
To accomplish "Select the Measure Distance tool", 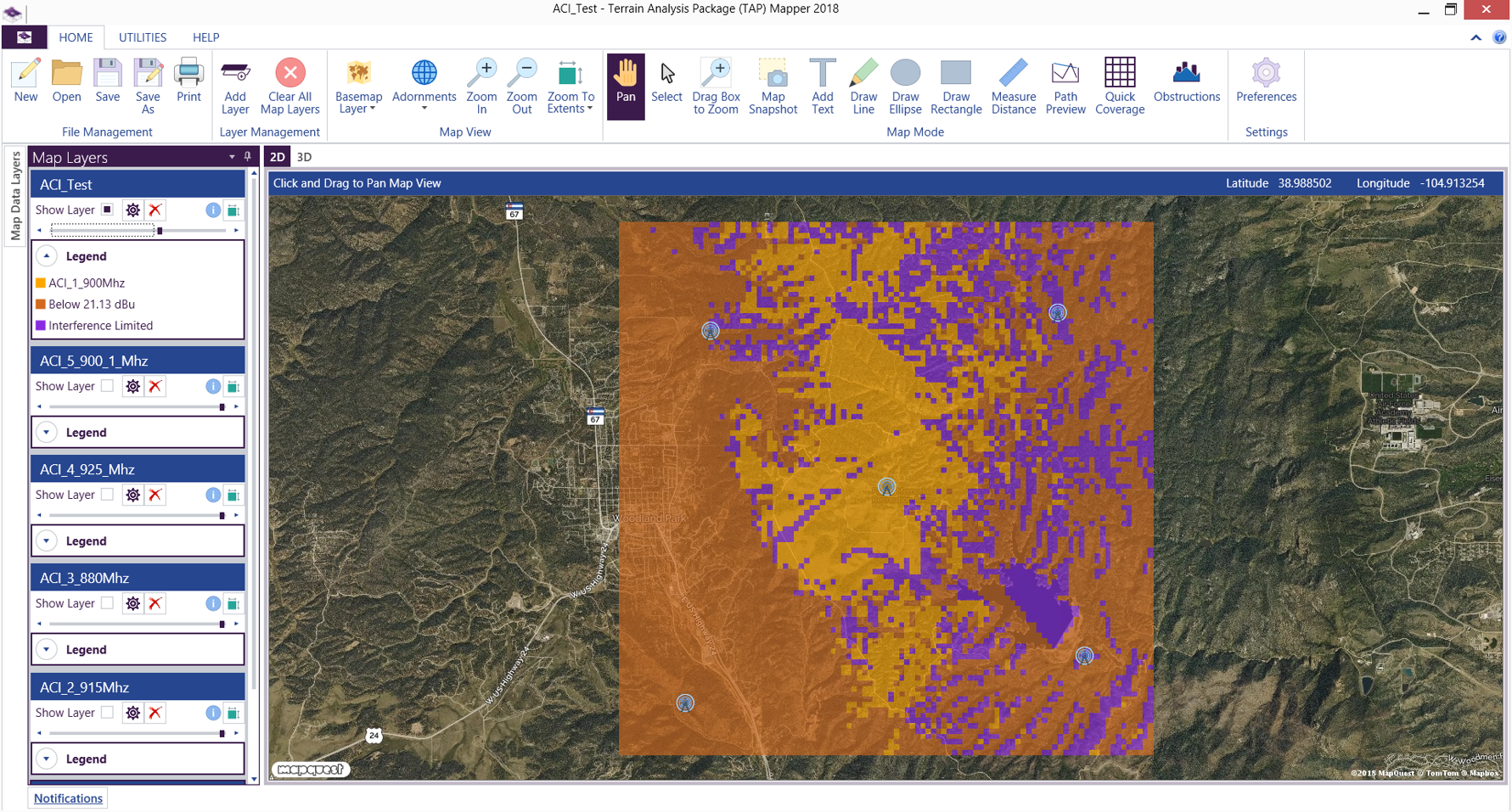I will click(1013, 86).
